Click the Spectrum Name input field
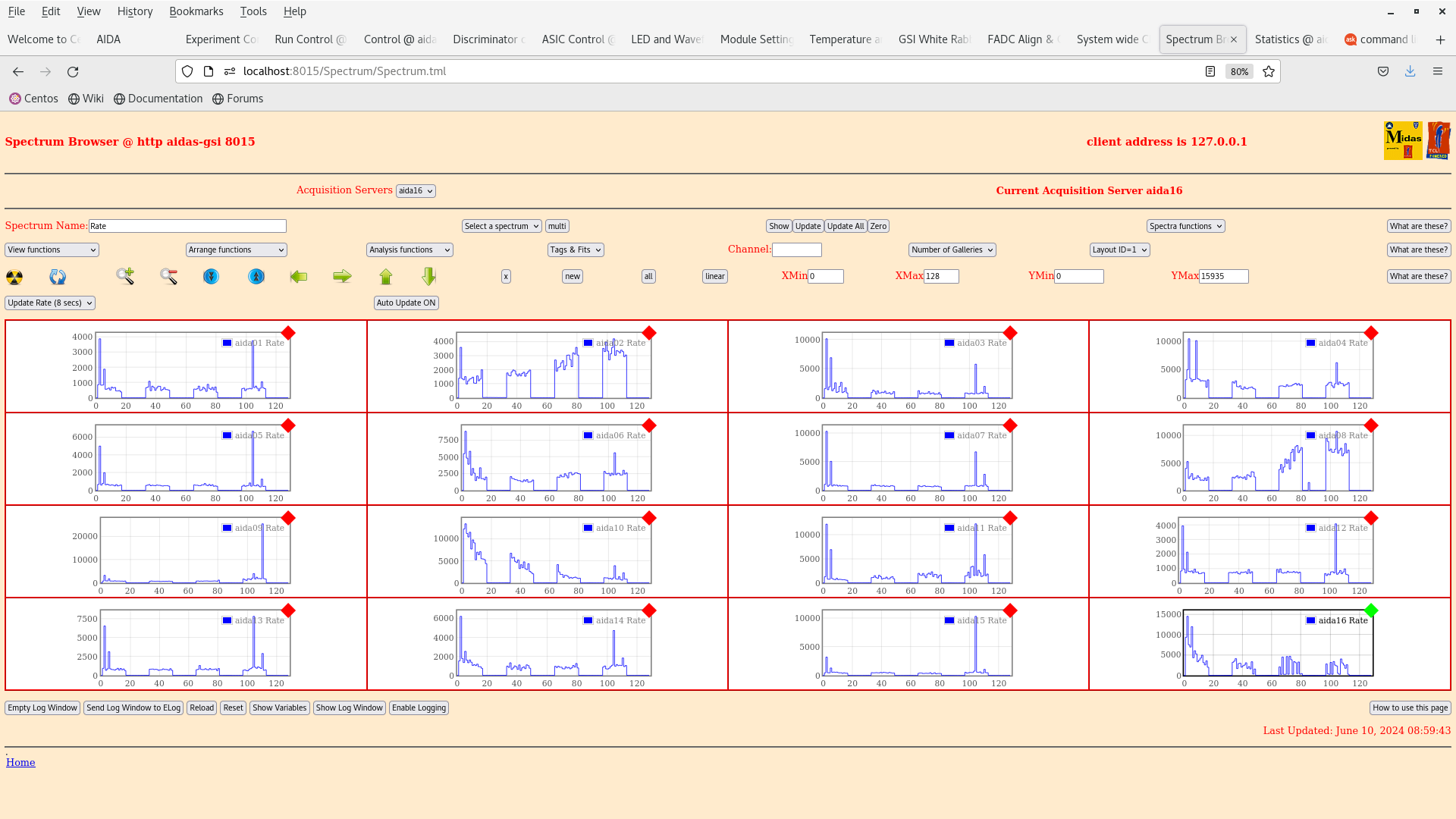1456x819 pixels. tap(187, 226)
